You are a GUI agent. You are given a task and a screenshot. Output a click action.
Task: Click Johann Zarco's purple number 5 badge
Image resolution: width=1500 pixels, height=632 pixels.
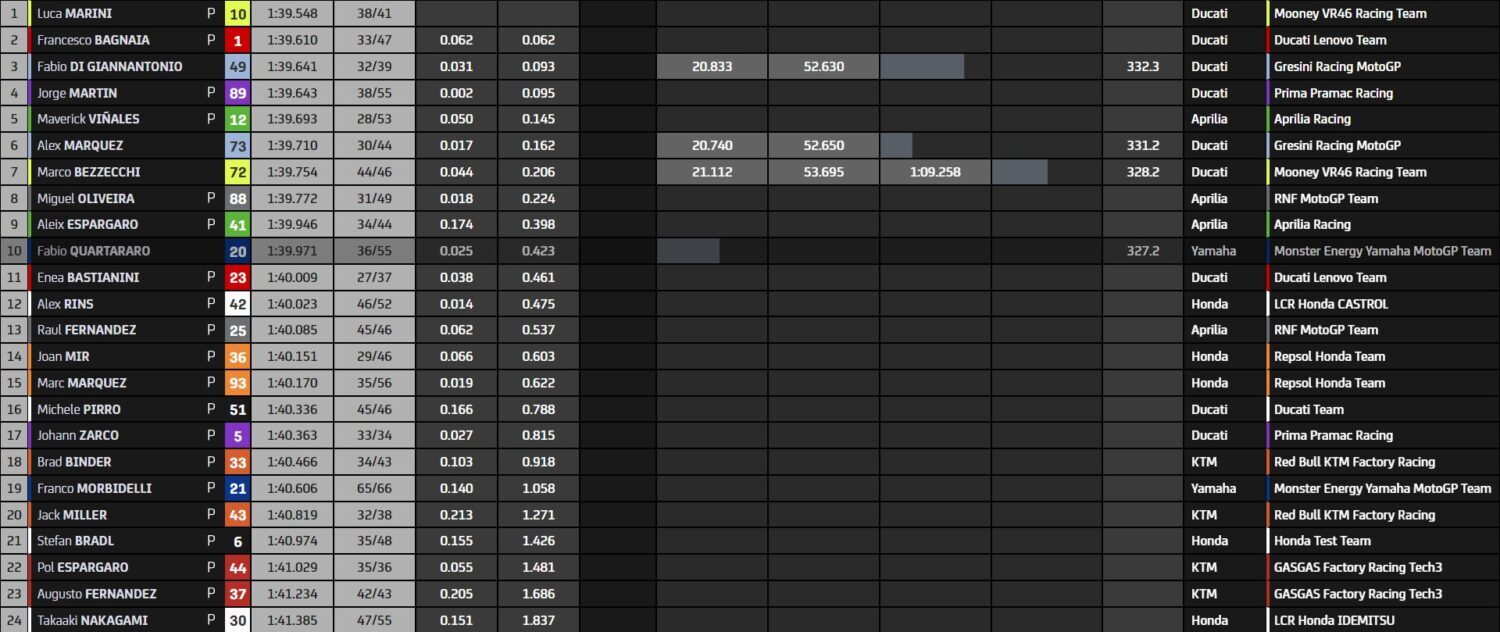(237, 435)
